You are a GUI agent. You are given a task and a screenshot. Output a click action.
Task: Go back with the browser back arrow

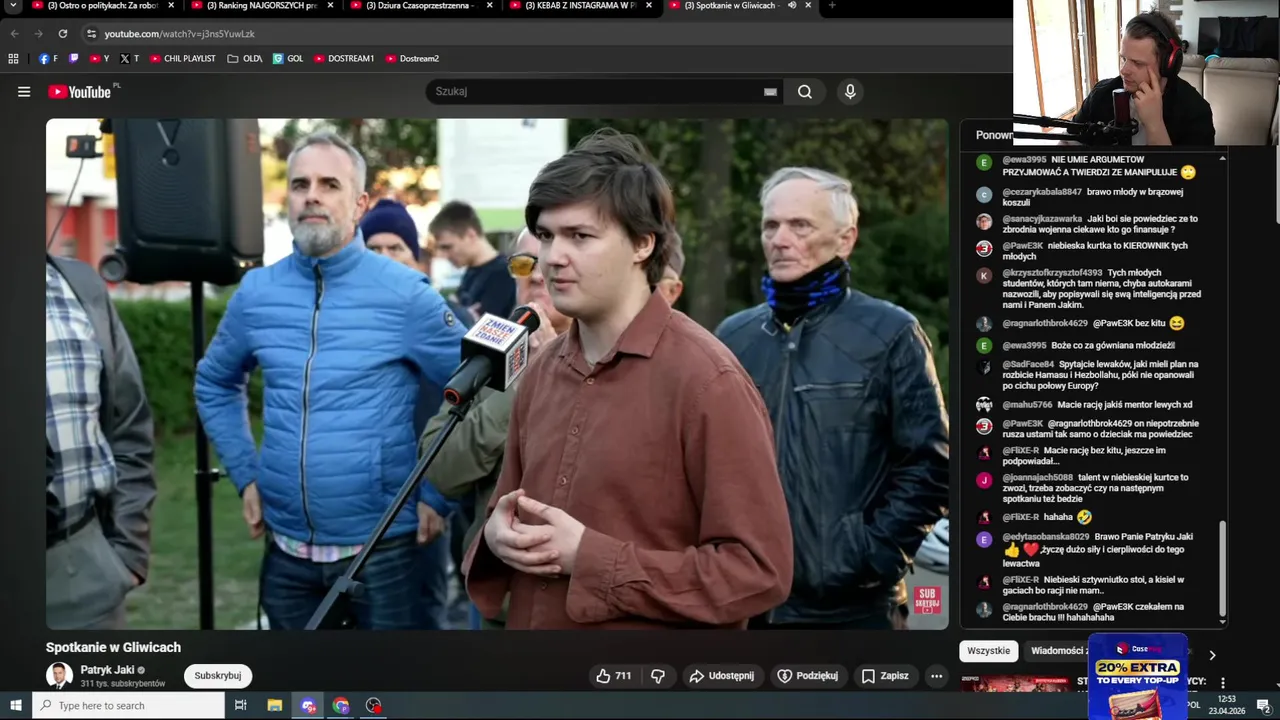click(x=14, y=34)
